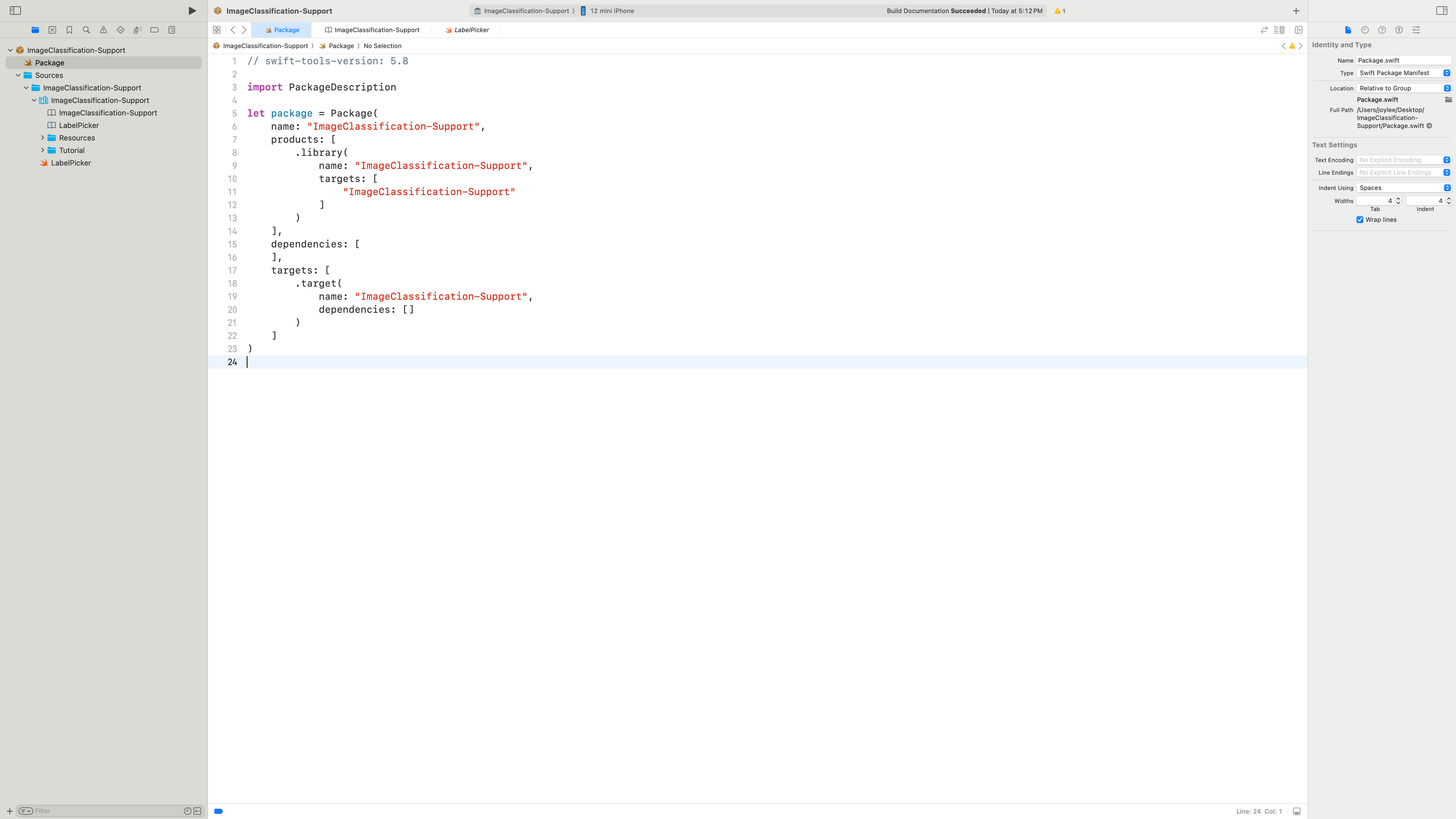Select LabelPicker swift file in navigator
Viewport: 1456px width, 819px height.
pyautogui.click(x=71, y=163)
